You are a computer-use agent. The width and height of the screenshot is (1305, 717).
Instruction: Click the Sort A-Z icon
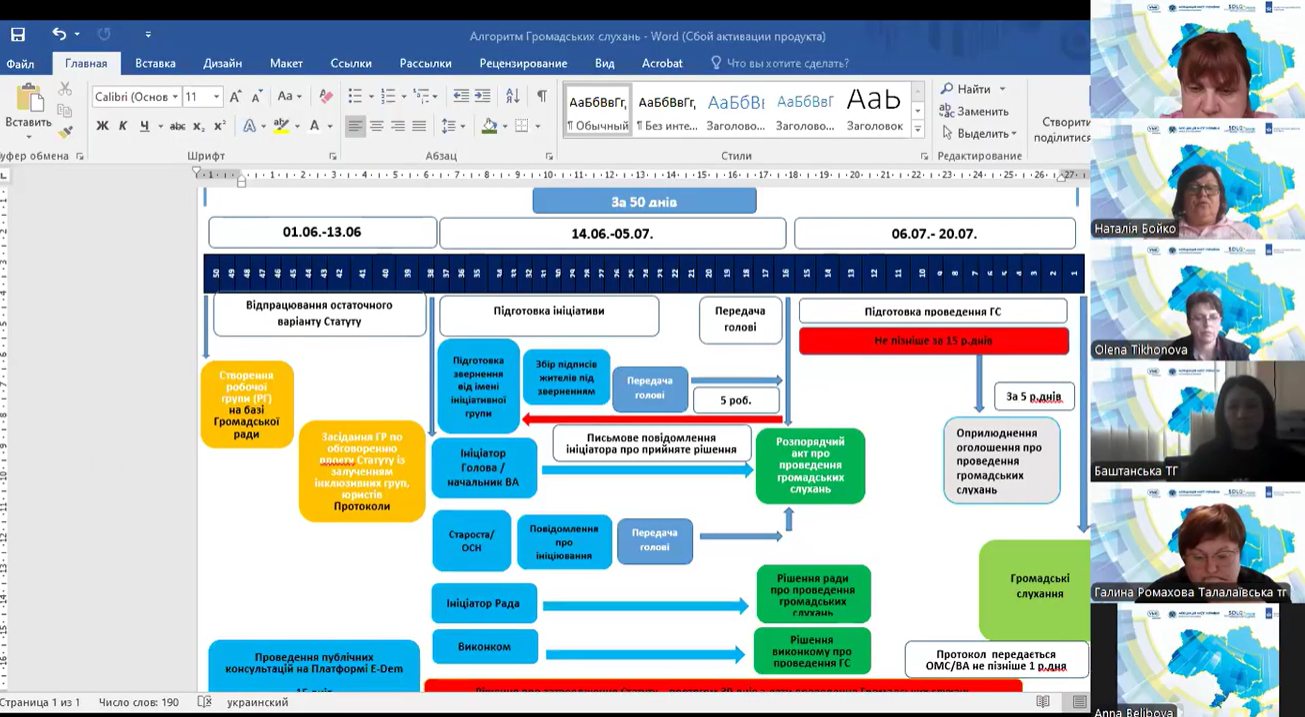click(513, 97)
